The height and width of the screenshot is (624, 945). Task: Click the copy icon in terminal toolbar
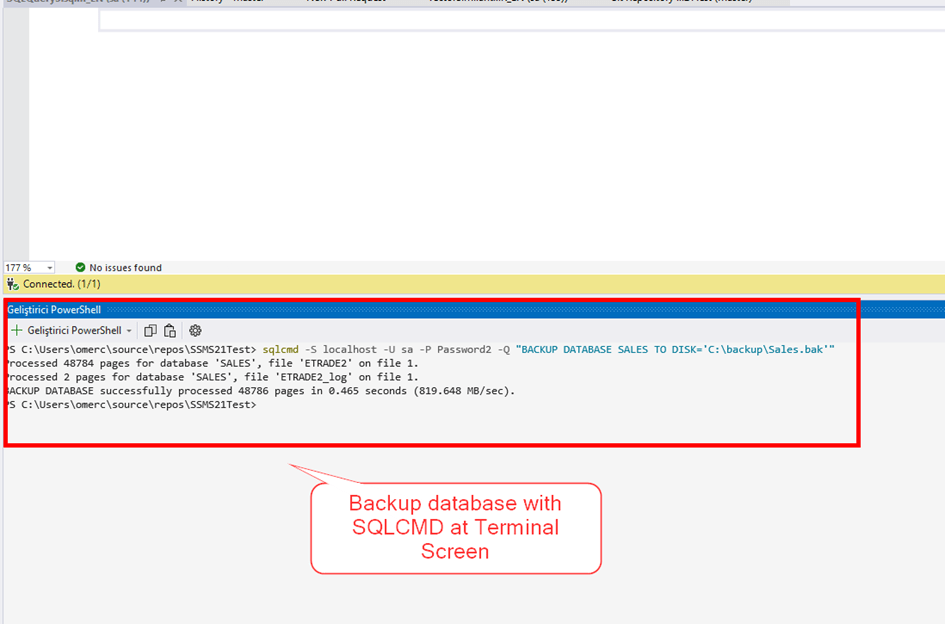150,330
